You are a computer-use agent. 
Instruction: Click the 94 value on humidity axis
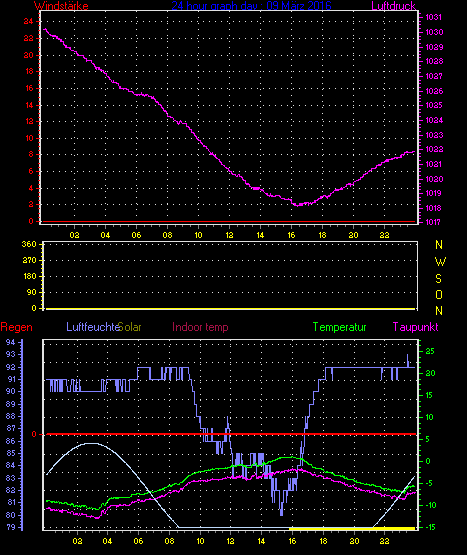click(11, 342)
